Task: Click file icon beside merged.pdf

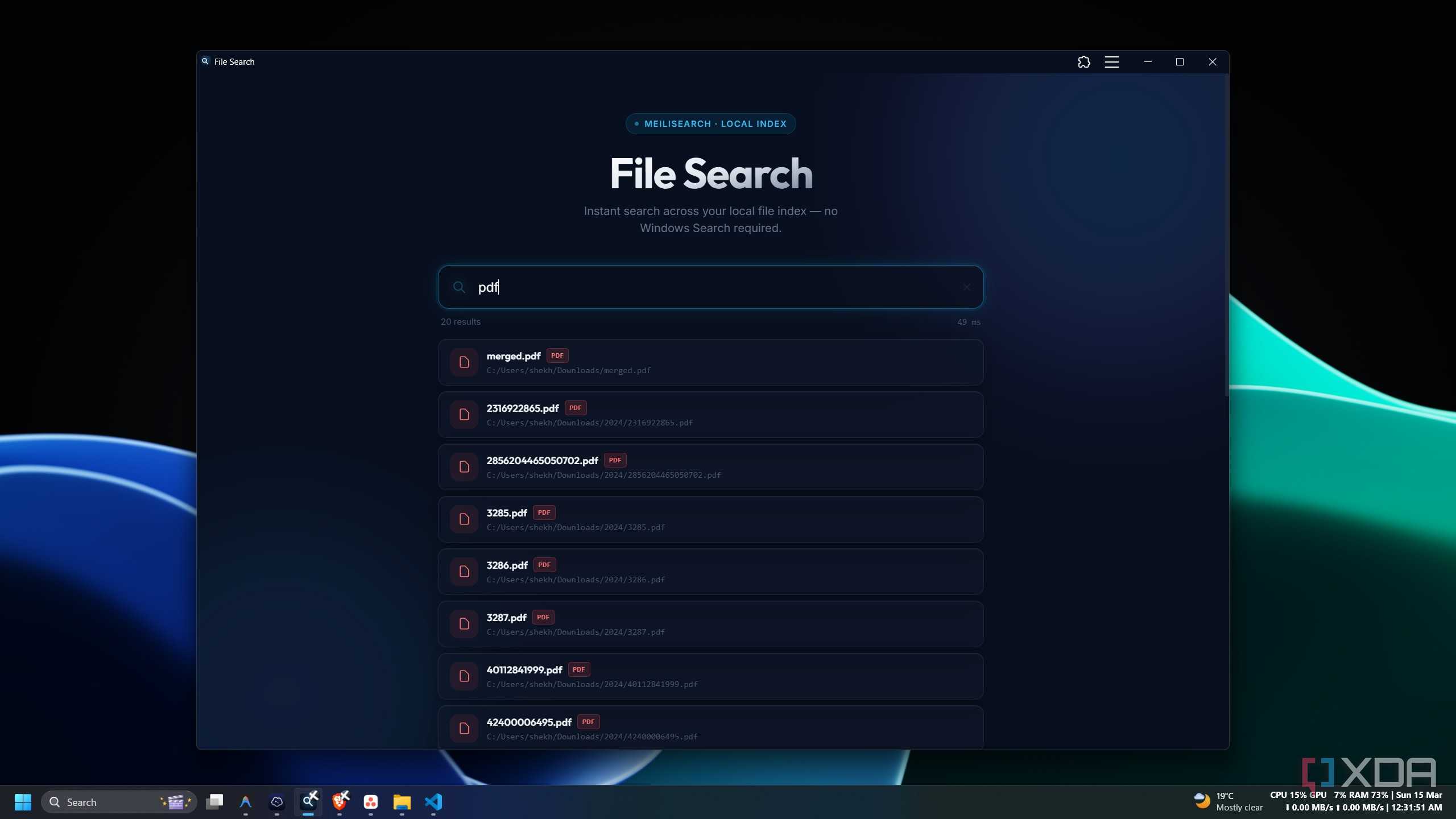Action: click(464, 362)
